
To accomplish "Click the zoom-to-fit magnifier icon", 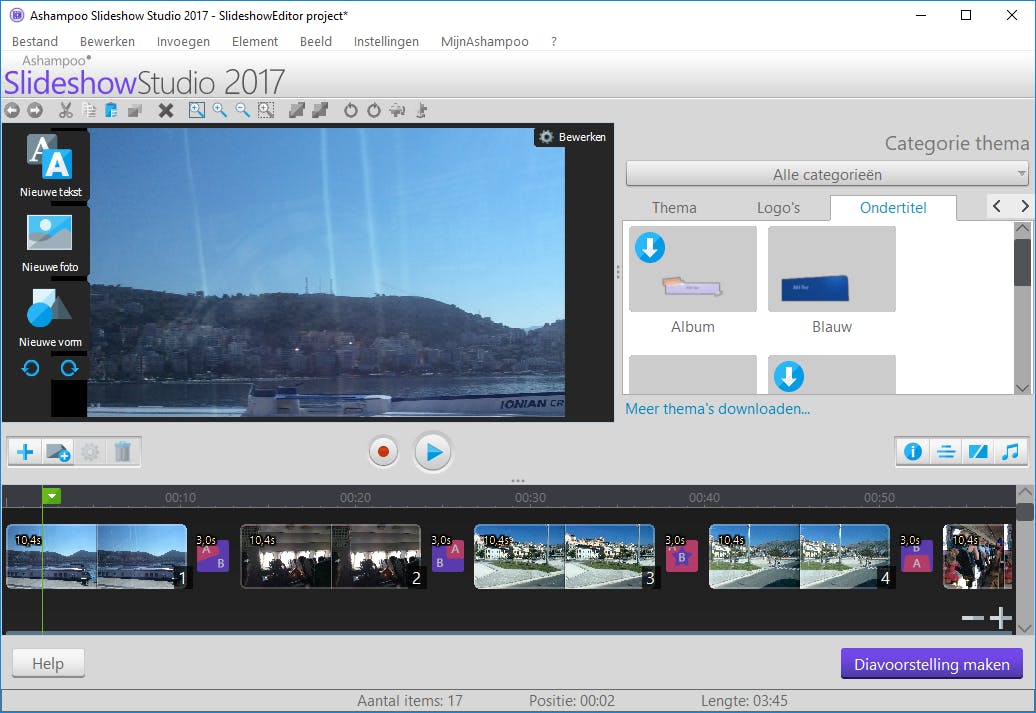I will pyautogui.click(x=196, y=110).
